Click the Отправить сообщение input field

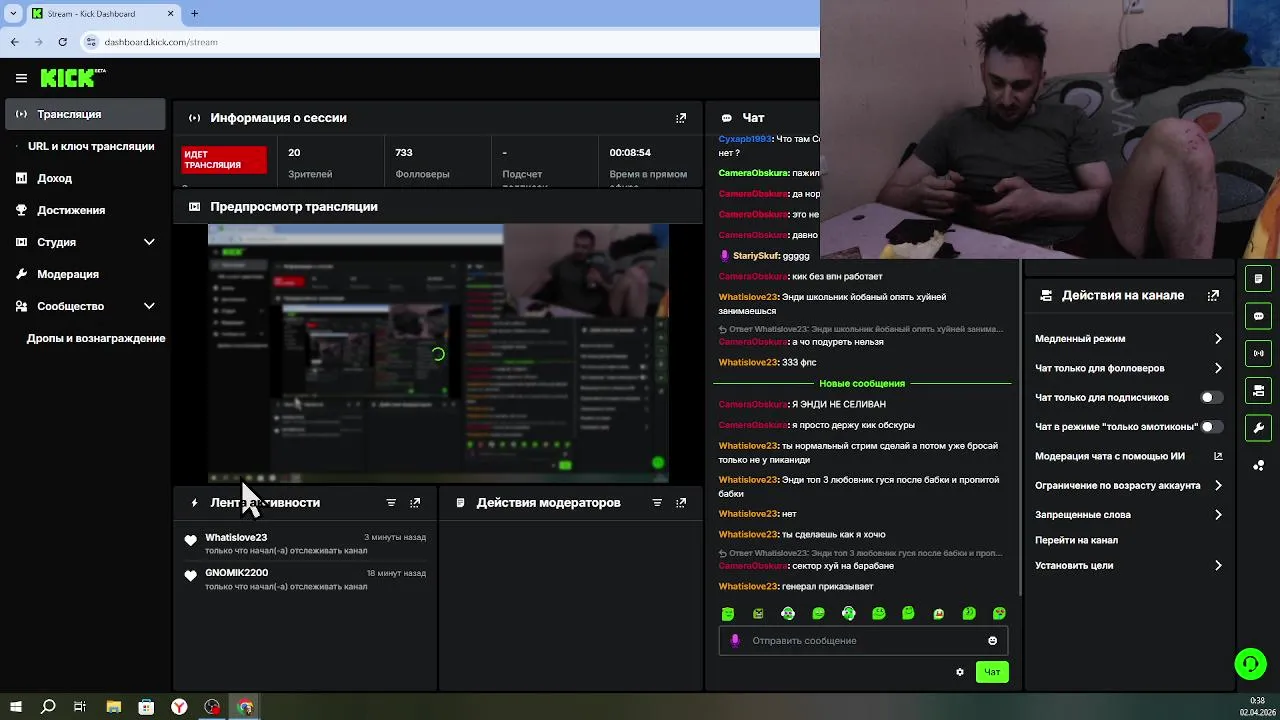864,641
